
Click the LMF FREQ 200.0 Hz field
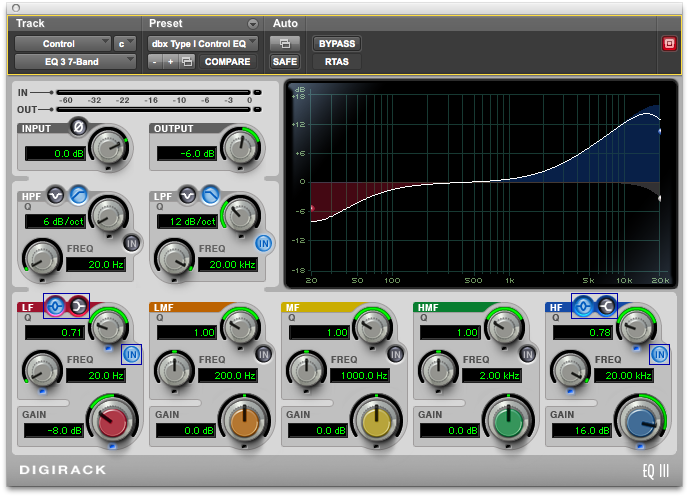pyautogui.click(x=228, y=376)
